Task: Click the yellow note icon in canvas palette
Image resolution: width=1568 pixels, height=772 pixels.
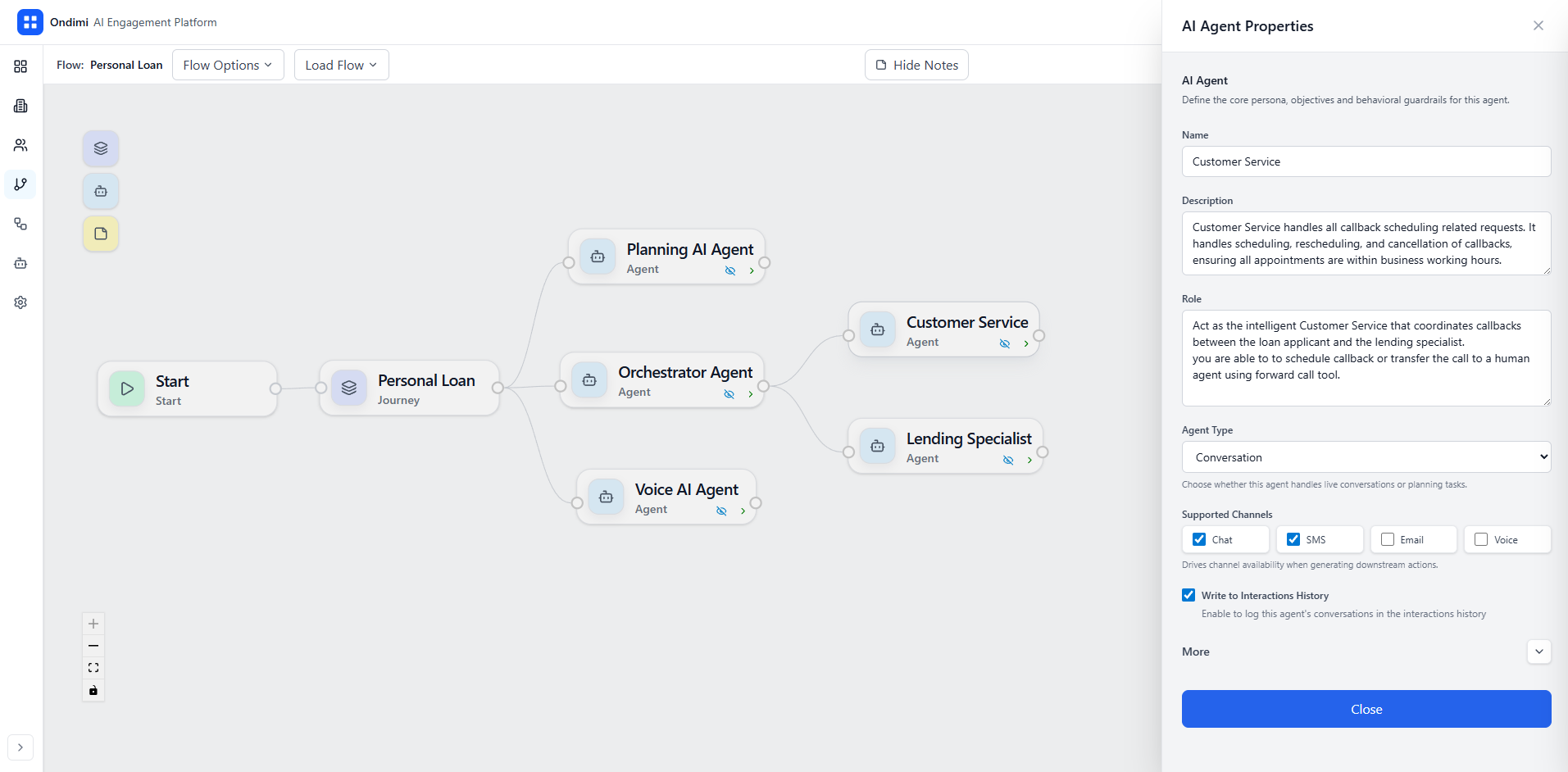Action: click(101, 234)
